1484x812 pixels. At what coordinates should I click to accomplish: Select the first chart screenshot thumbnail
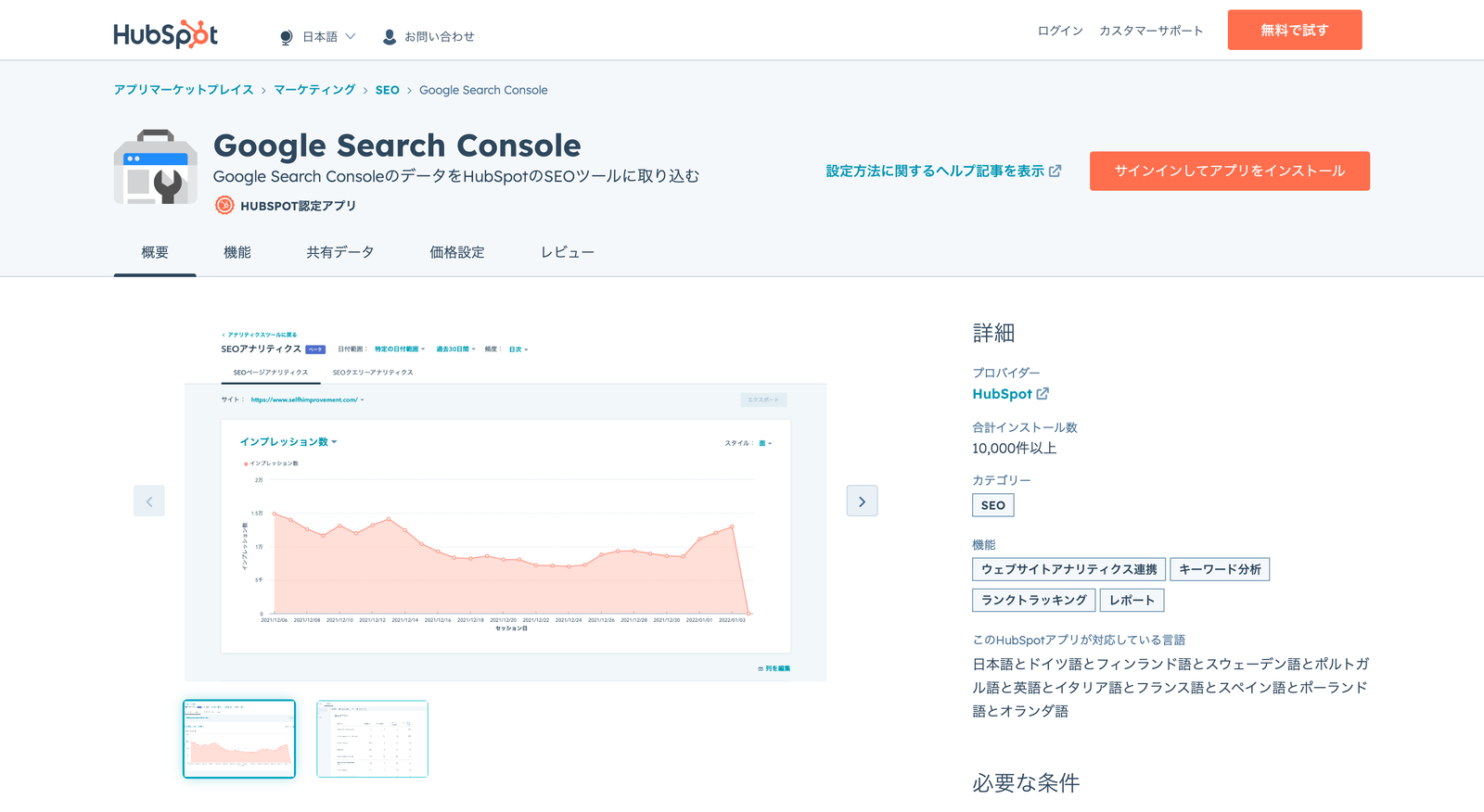239,739
